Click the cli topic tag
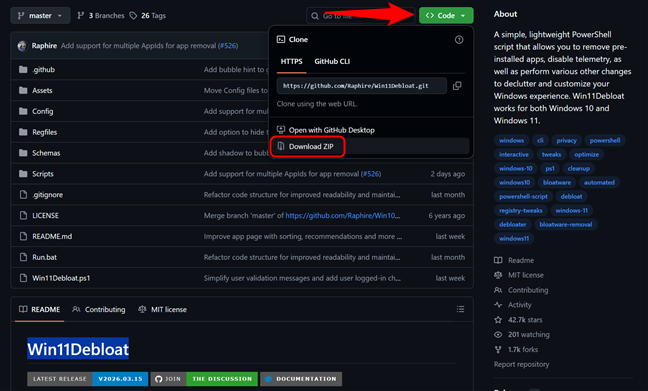 click(x=540, y=141)
